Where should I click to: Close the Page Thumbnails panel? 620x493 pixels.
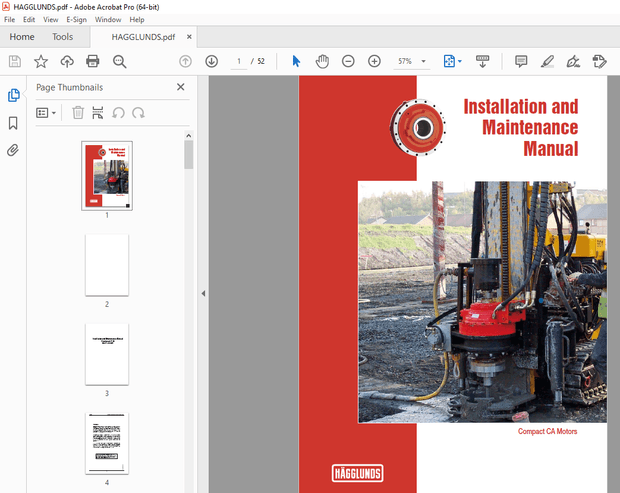tap(181, 87)
